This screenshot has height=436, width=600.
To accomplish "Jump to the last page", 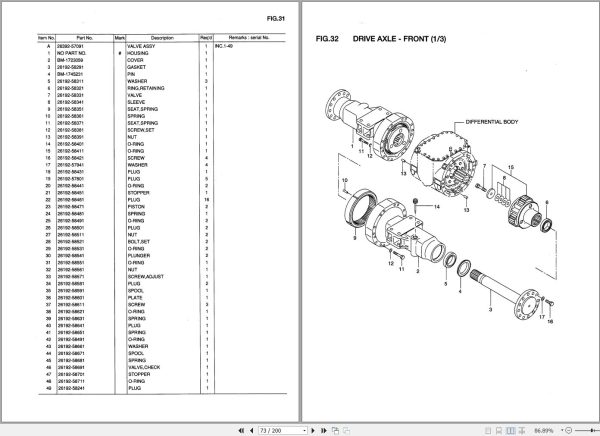I will 324,430.
